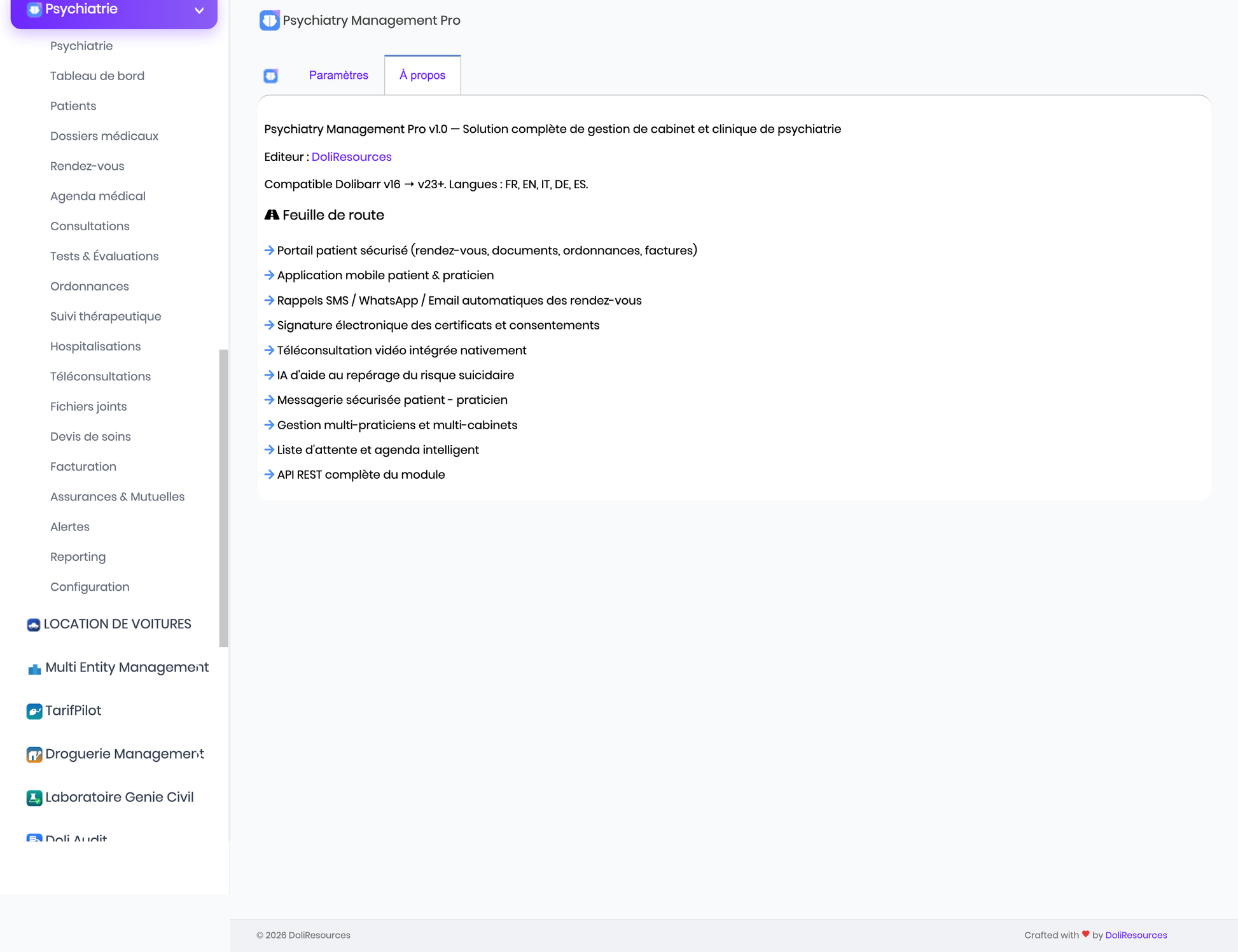Click the TarifPilot icon
The height and width of the screenshot is (952, 1238).
pos(34,711)
